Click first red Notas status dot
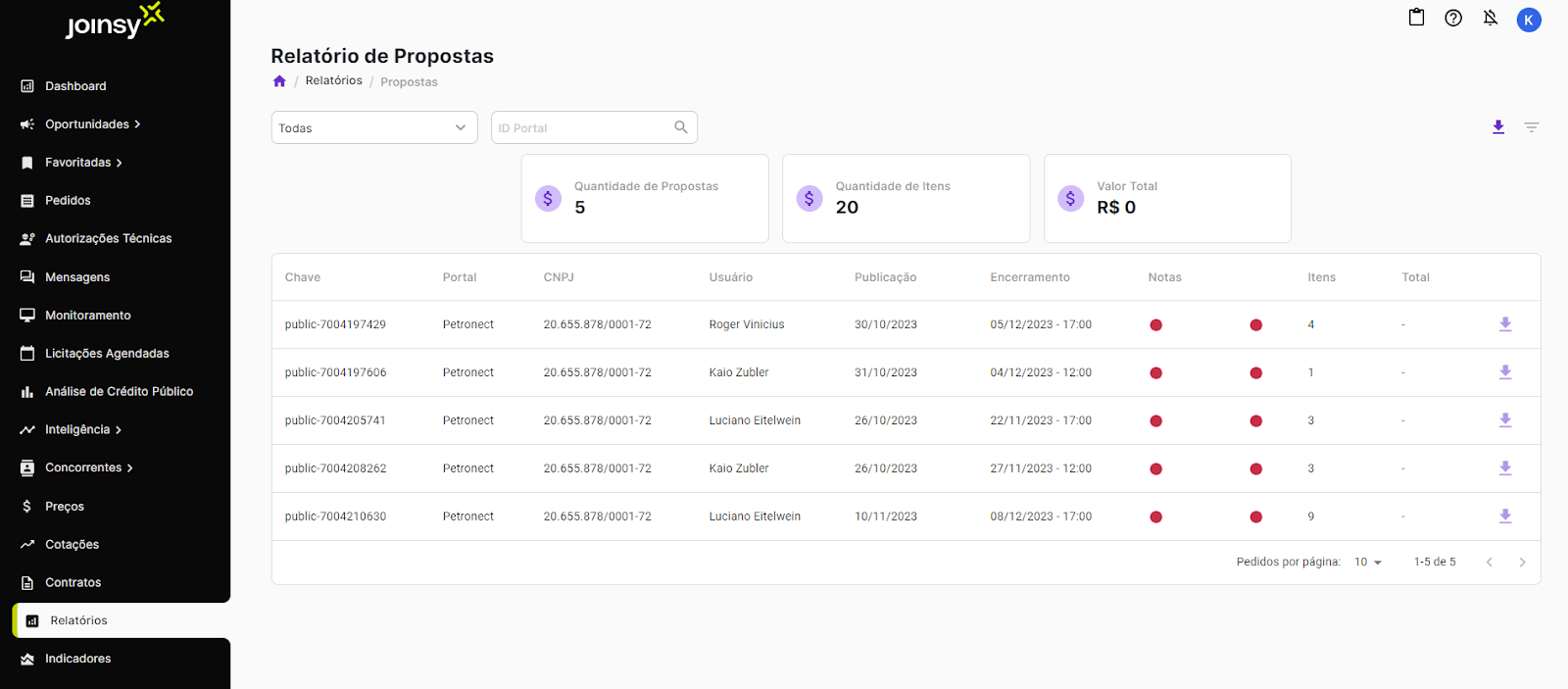 (1156, 325)
